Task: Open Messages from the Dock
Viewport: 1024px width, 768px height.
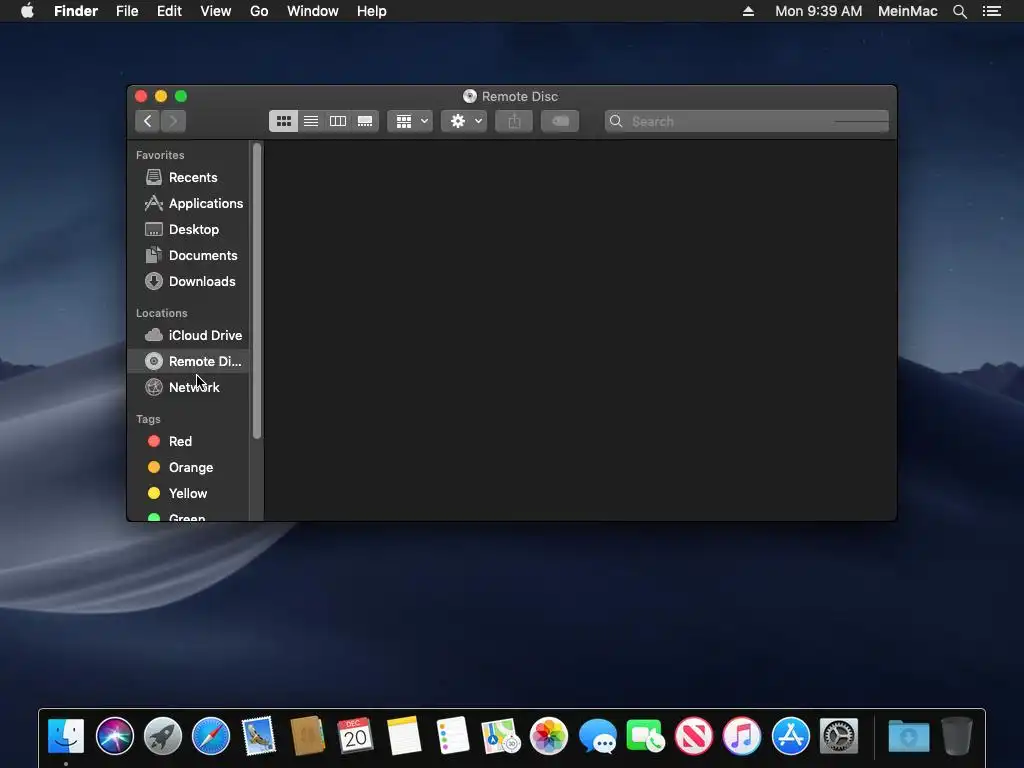Action: click(597, 736)
